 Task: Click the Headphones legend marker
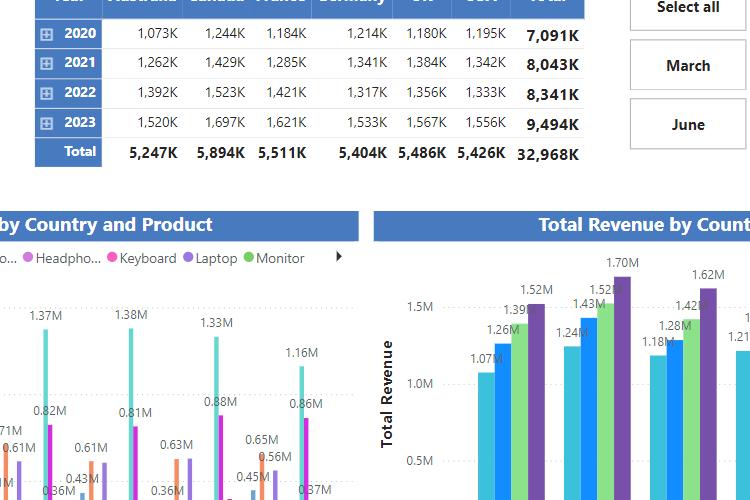coord(28,257)
